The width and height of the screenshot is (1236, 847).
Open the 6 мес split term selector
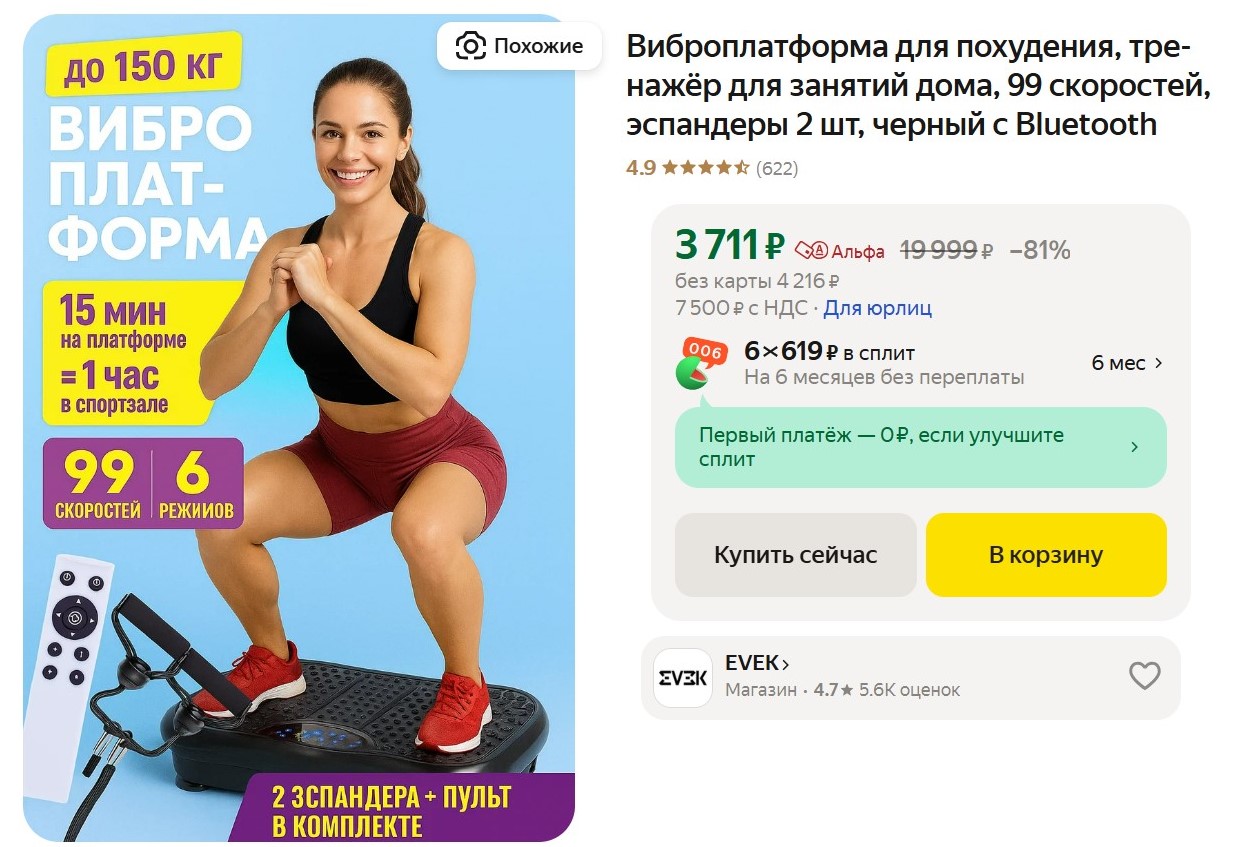1127,363
